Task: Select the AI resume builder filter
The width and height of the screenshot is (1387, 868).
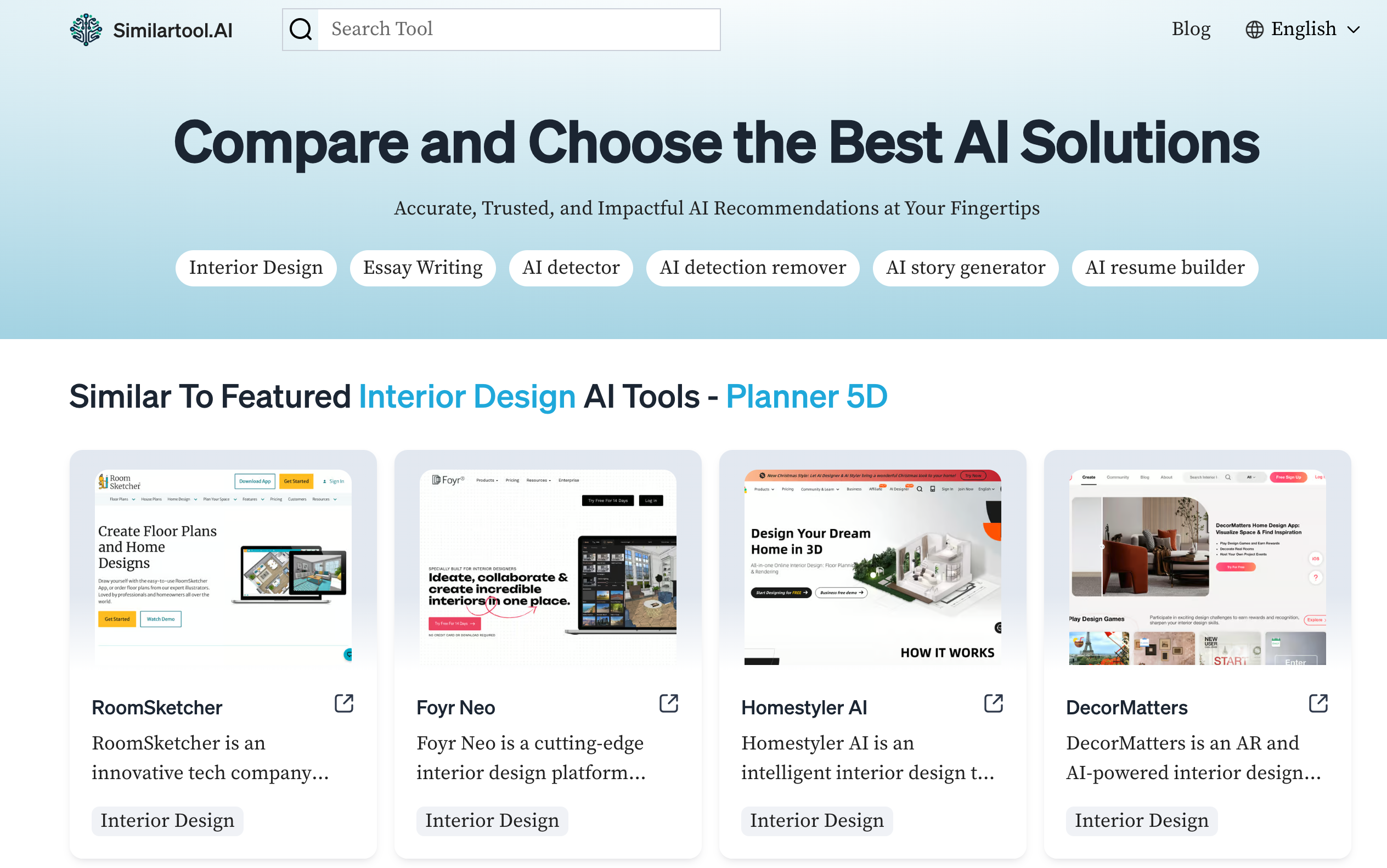Action: (1164, 268)
